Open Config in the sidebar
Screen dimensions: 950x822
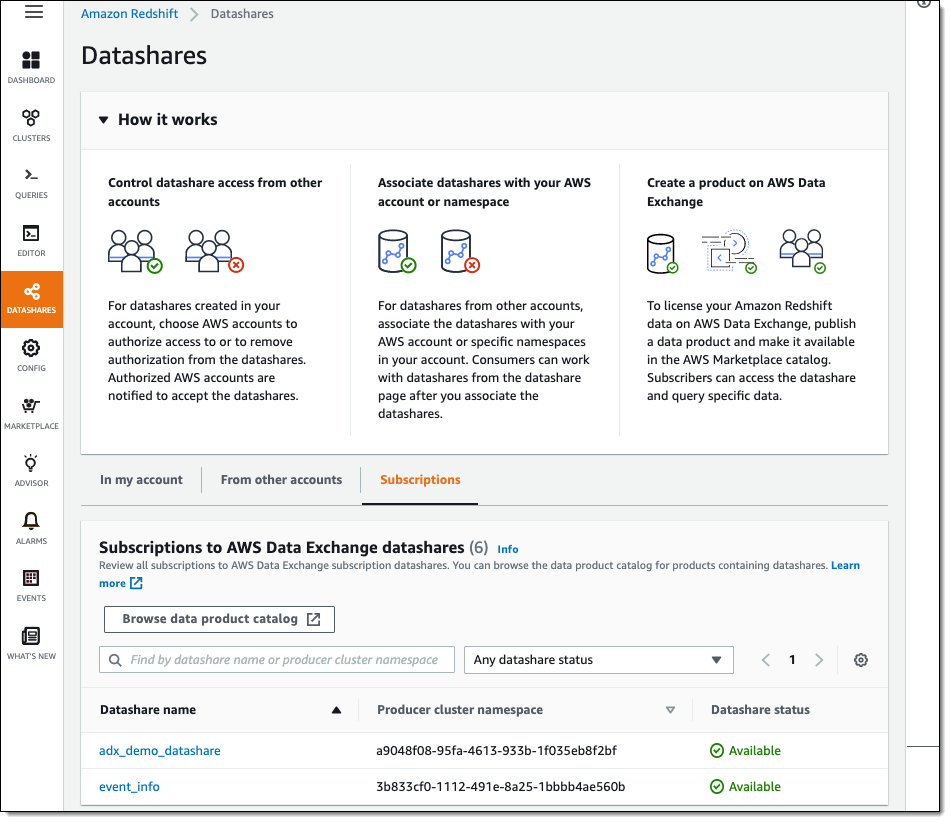(x=32, y=356)
